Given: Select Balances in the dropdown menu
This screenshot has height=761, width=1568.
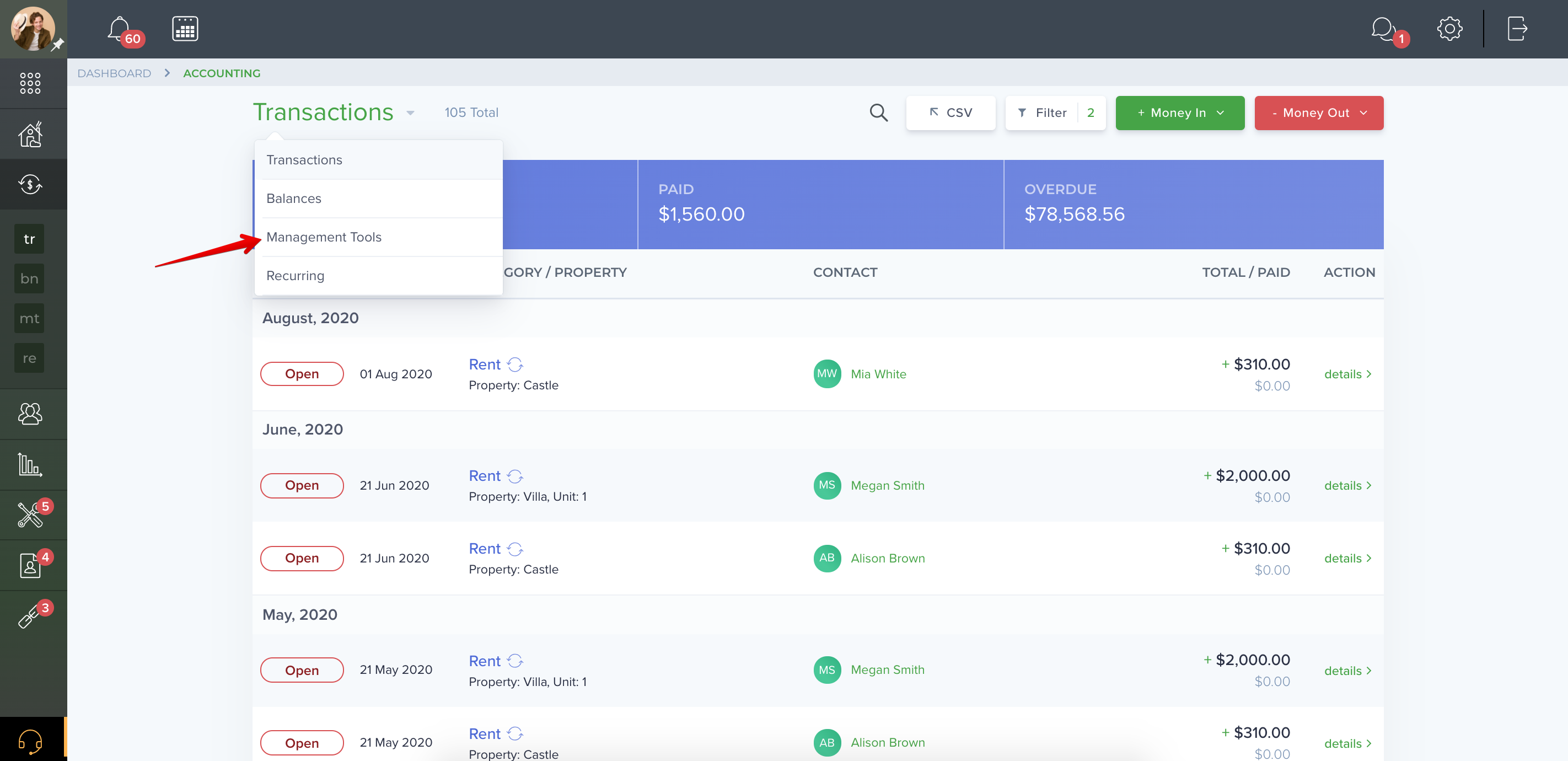Looking at the screenshot, I should (379, 199).
